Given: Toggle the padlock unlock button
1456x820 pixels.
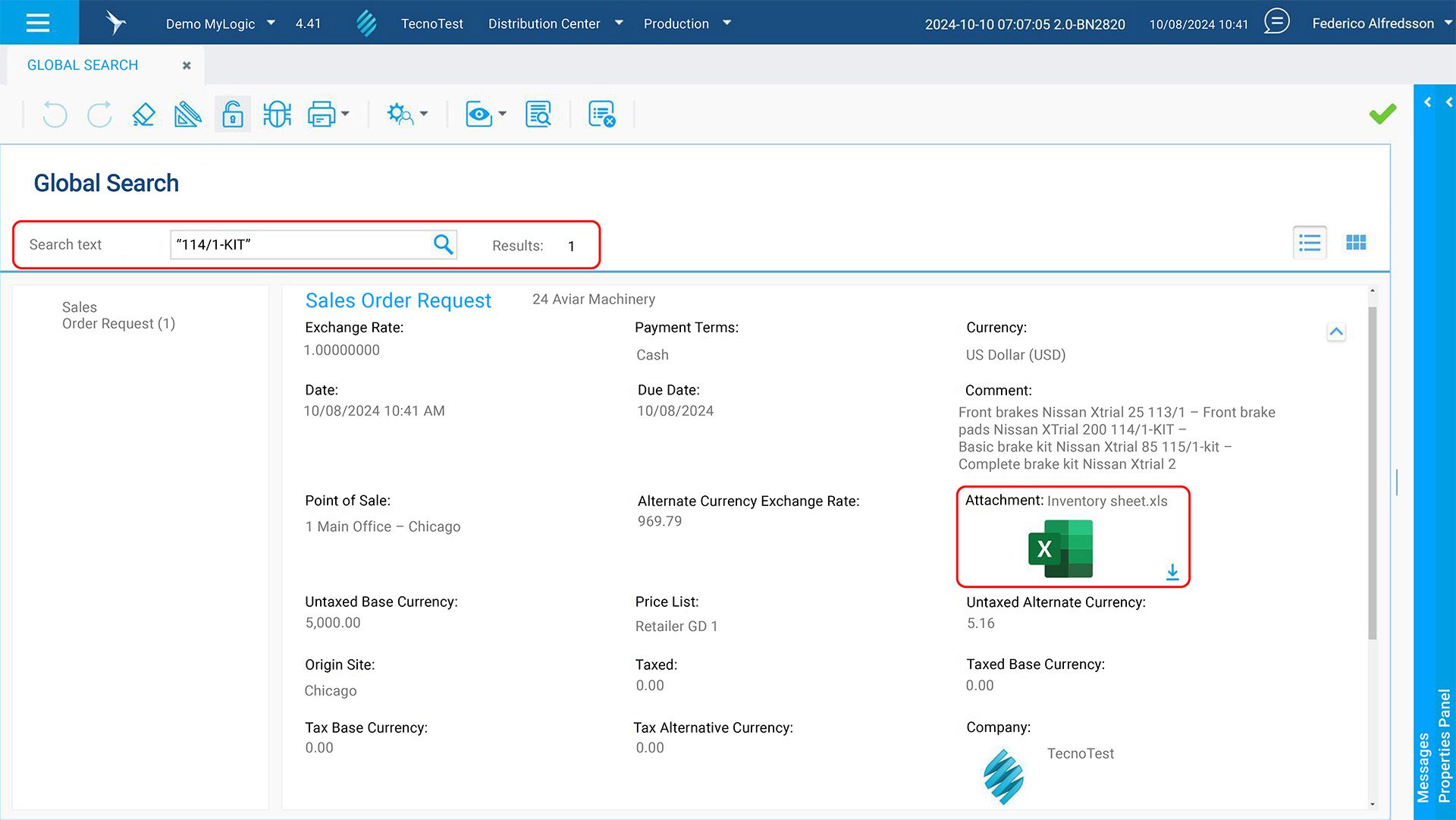Looking at the screenshot, I should click(x=233, y=115).
